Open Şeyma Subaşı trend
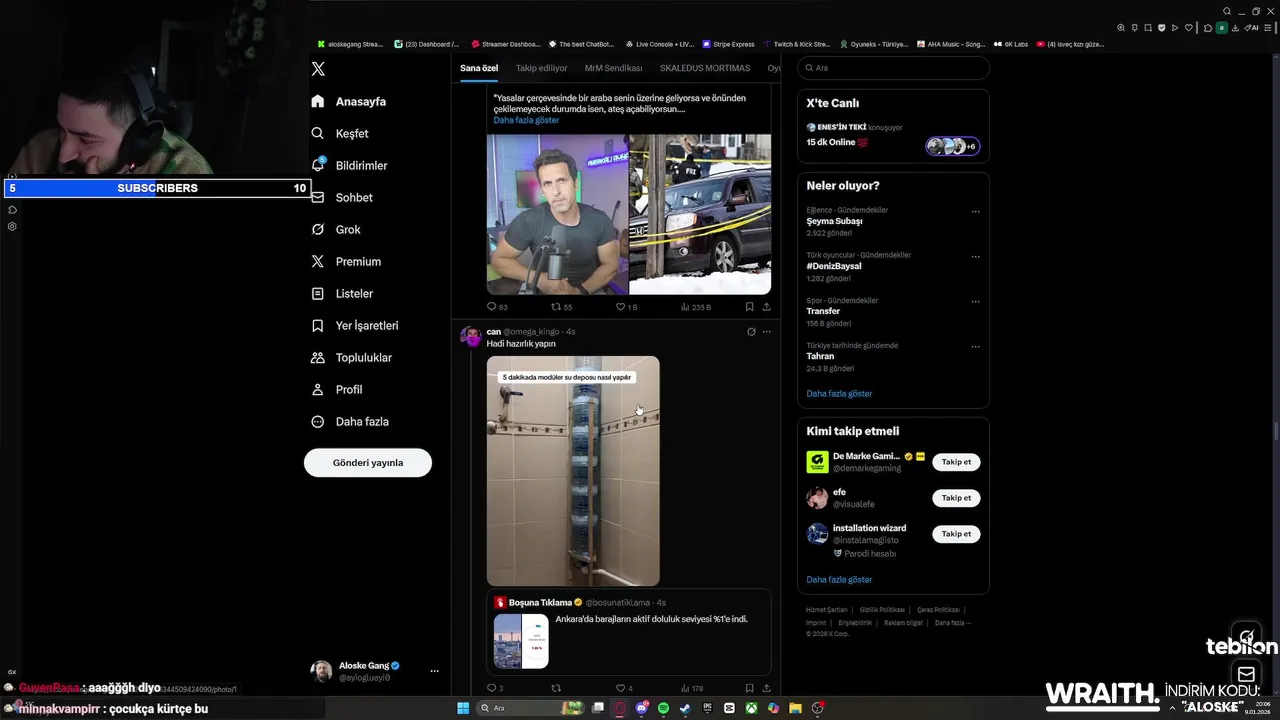1280x720 pixels. coord(834,221)
